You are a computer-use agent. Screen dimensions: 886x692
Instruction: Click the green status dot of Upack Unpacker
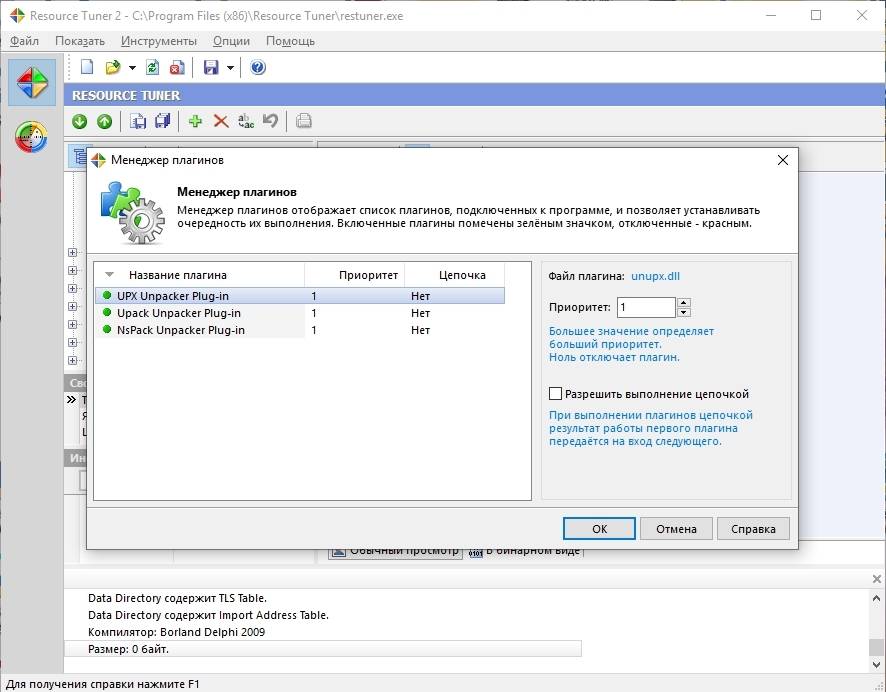(107, 312)
